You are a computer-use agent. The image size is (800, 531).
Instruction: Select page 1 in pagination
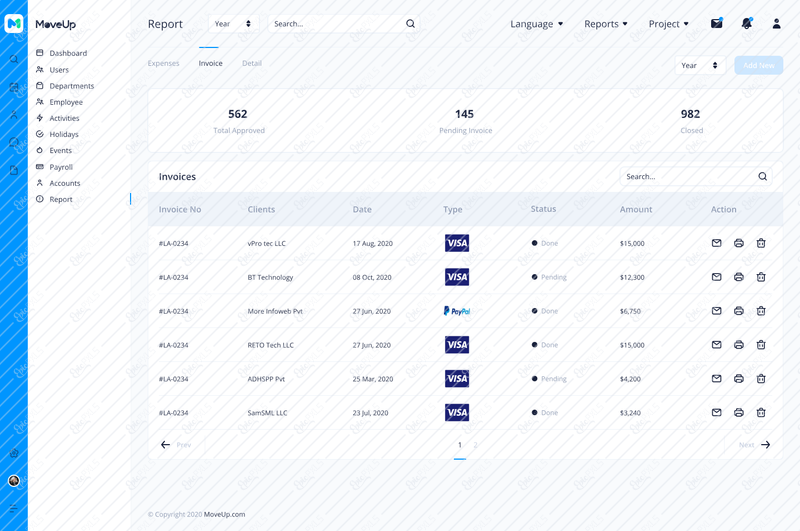click(x=460, y=445)
